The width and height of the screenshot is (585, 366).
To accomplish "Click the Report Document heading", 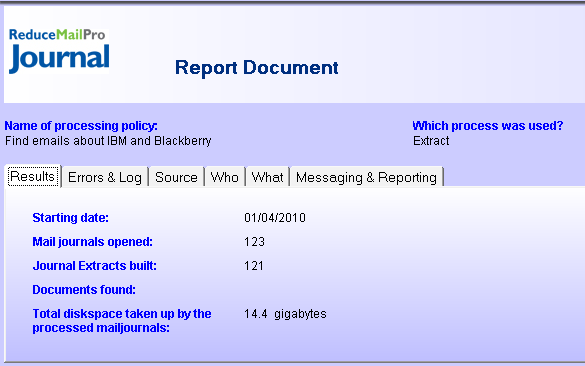I will click(x=257, y=68).
